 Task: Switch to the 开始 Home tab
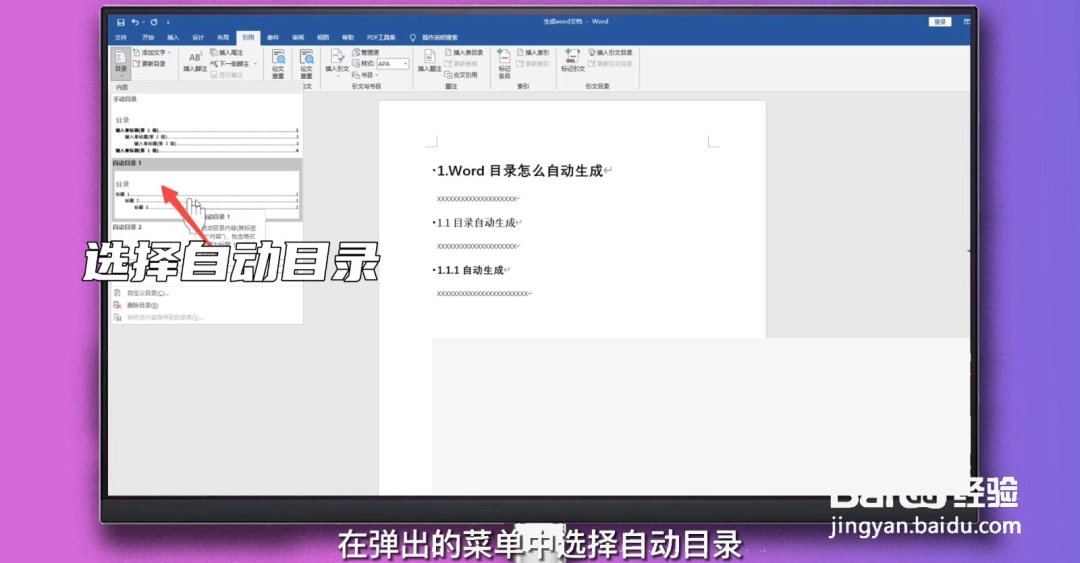point(148,37)
